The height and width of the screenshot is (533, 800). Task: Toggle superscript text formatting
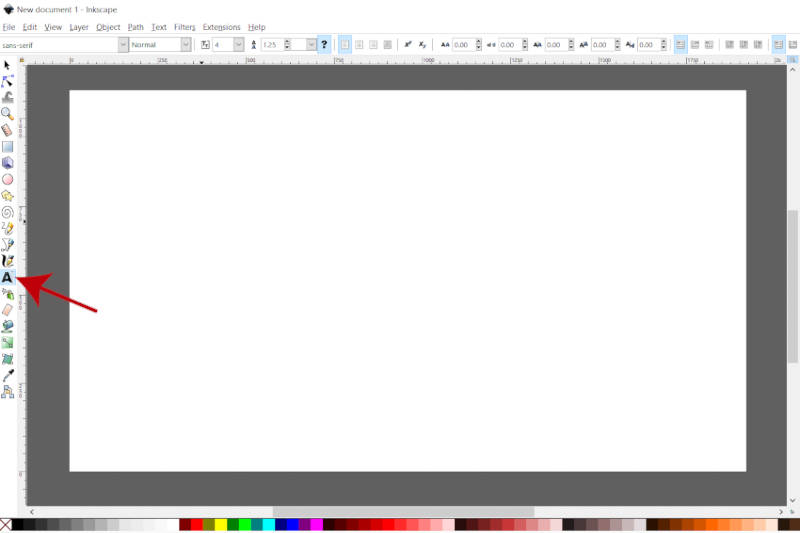tap(408, 45)
